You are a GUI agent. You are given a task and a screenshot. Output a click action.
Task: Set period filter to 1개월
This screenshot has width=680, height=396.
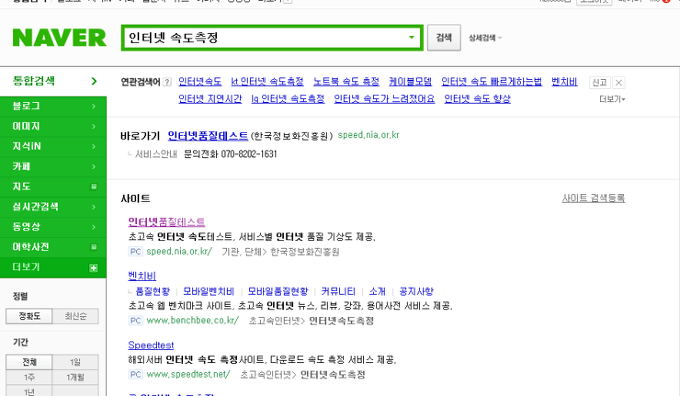[75, 377]
